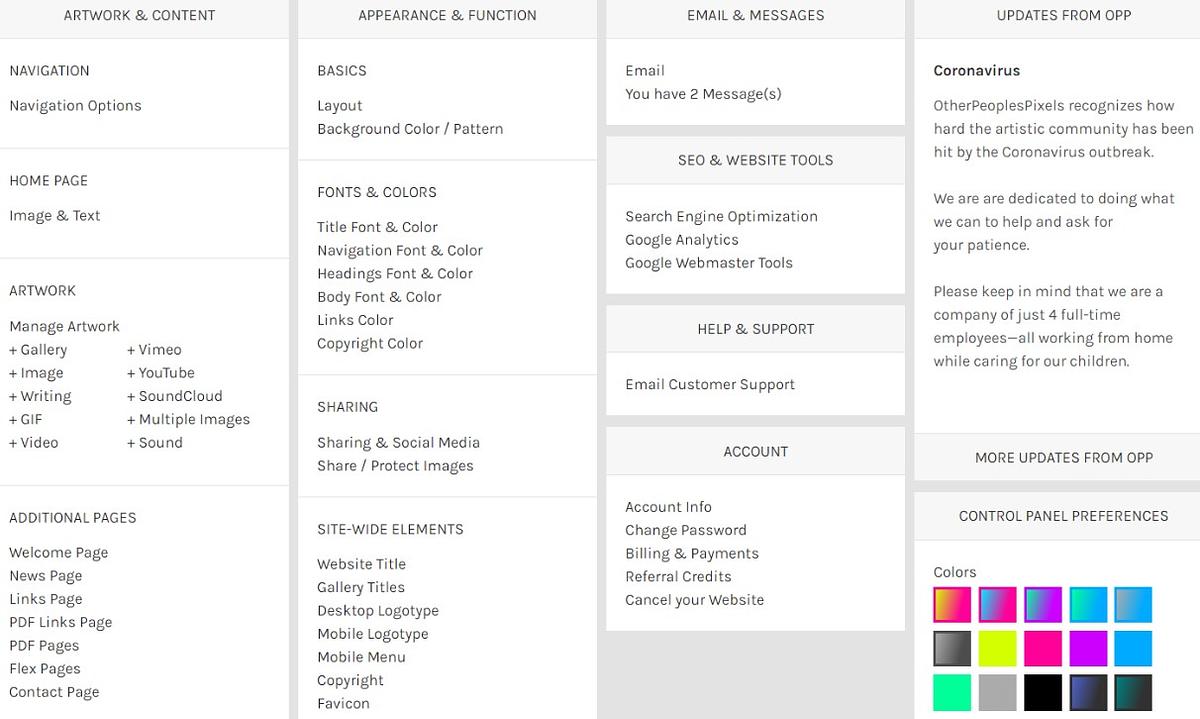This screenshot has width=1200, height=719.
Task: Go to Title Font & Color
Action: click(377, 227)
